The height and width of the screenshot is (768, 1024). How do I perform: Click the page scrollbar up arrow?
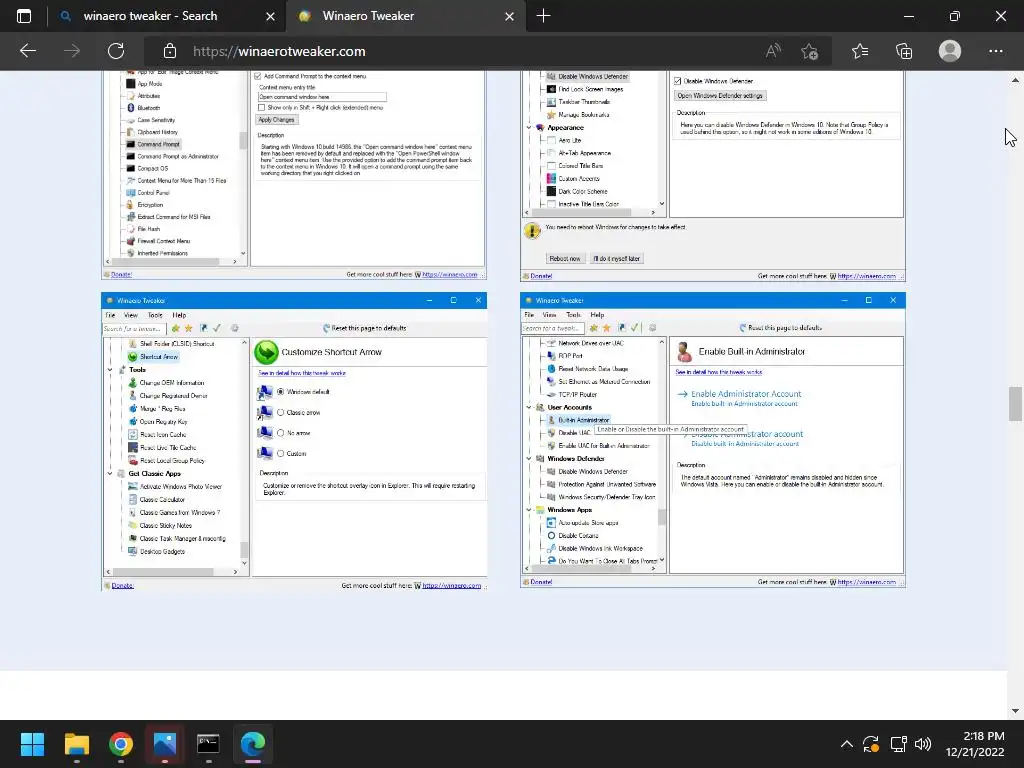[x=1015, y=80]
